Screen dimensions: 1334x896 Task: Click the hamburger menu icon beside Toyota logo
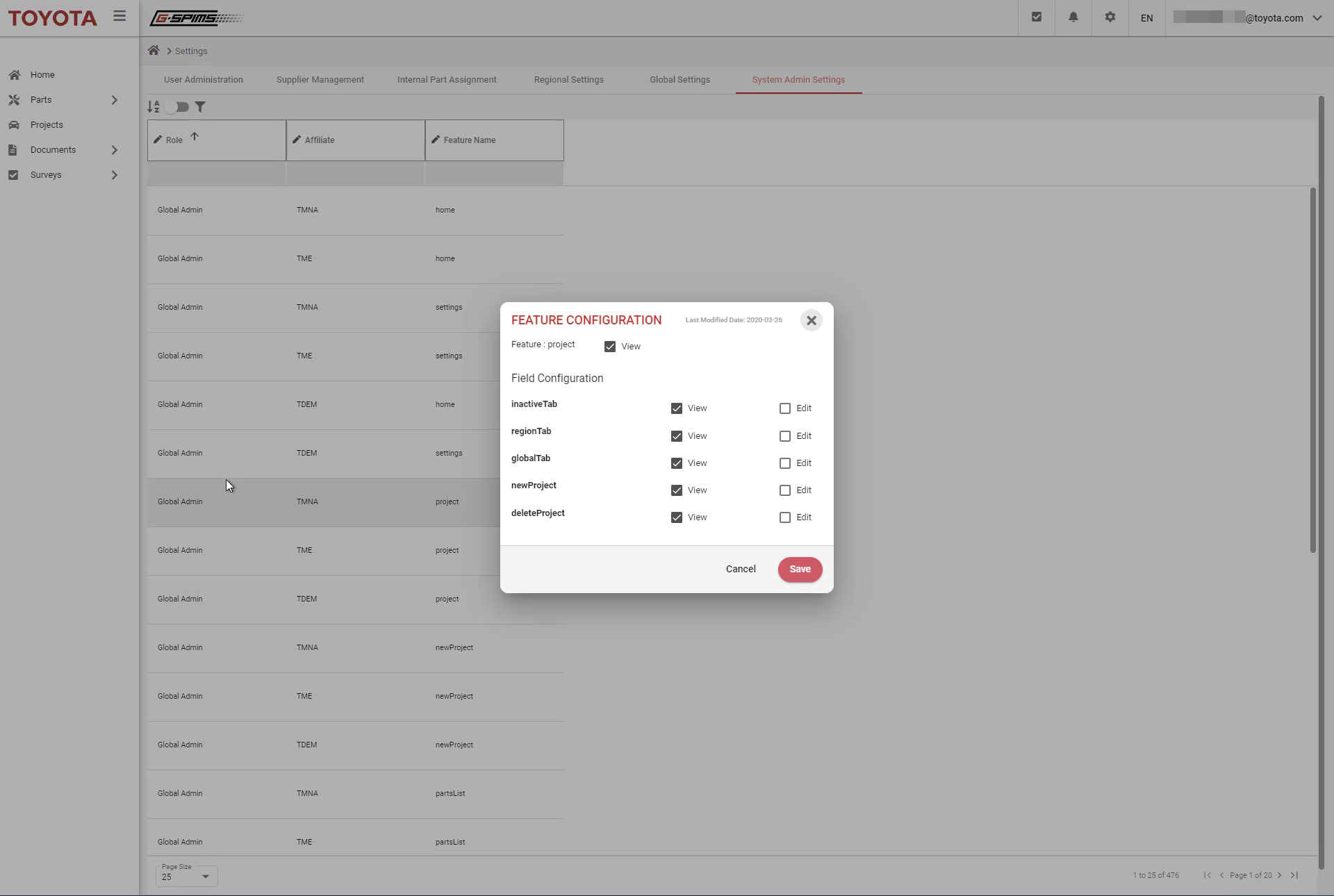(120, 16)
